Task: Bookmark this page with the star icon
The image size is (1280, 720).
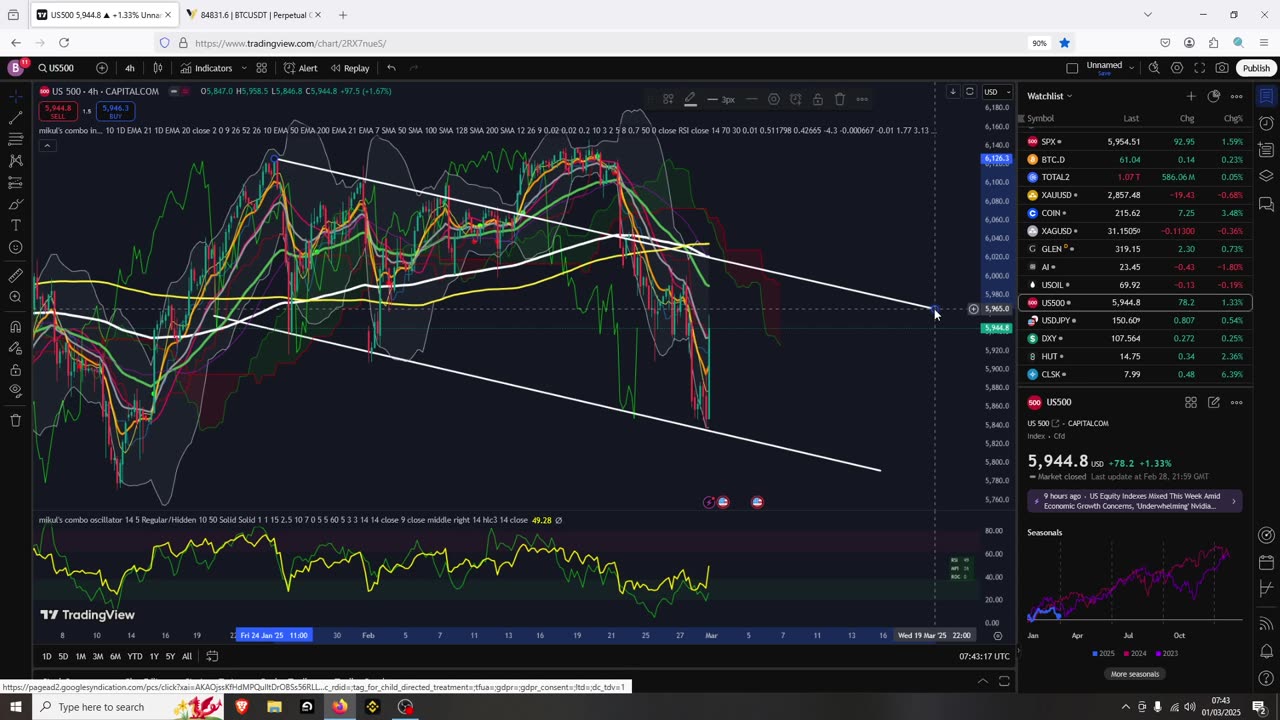Action: click(1064, 43)
